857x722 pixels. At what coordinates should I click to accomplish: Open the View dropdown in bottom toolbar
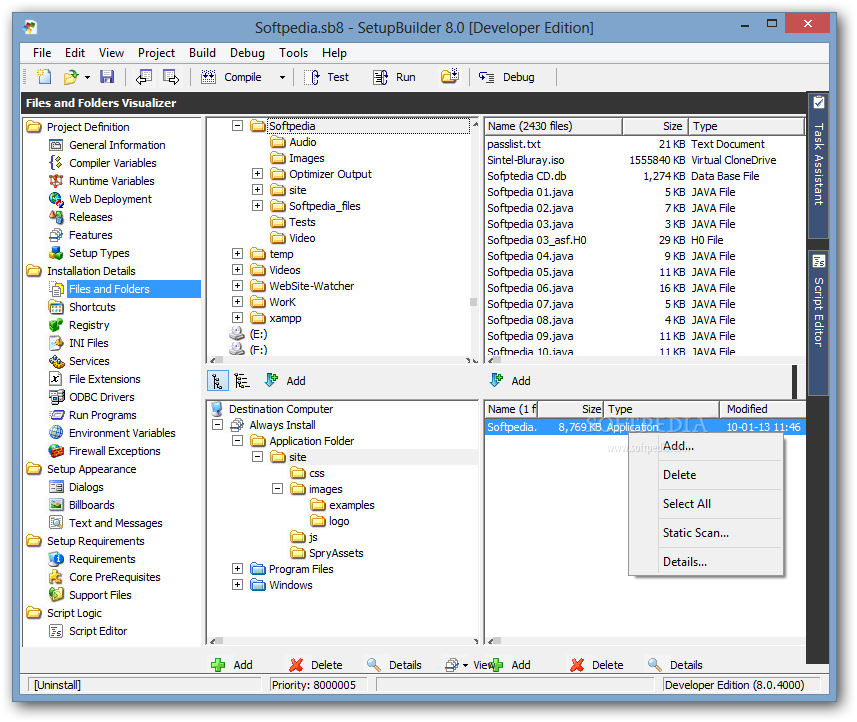(x=466, y=665)
